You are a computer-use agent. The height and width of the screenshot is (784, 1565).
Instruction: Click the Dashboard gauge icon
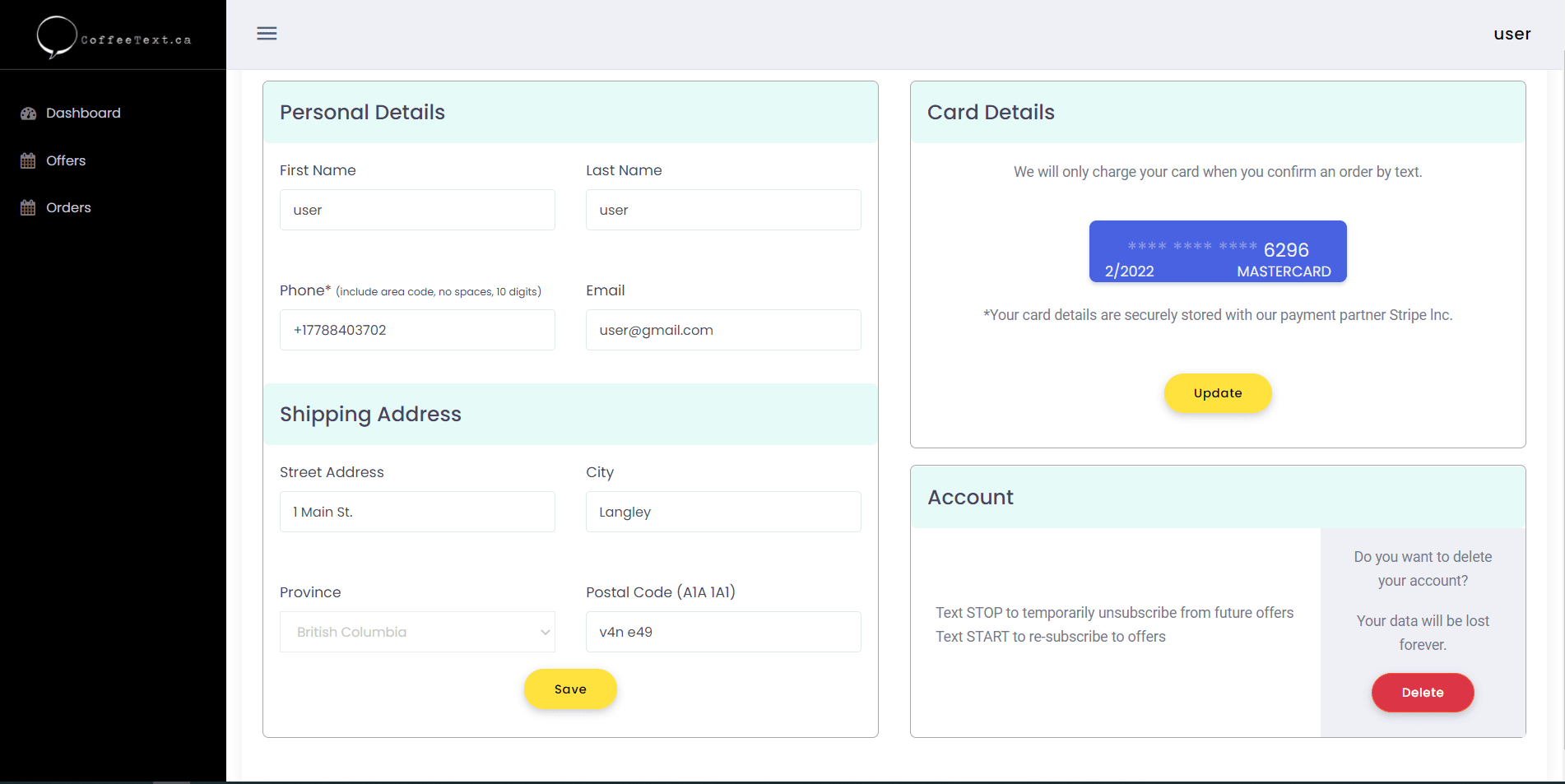click(x=28, y=114)
